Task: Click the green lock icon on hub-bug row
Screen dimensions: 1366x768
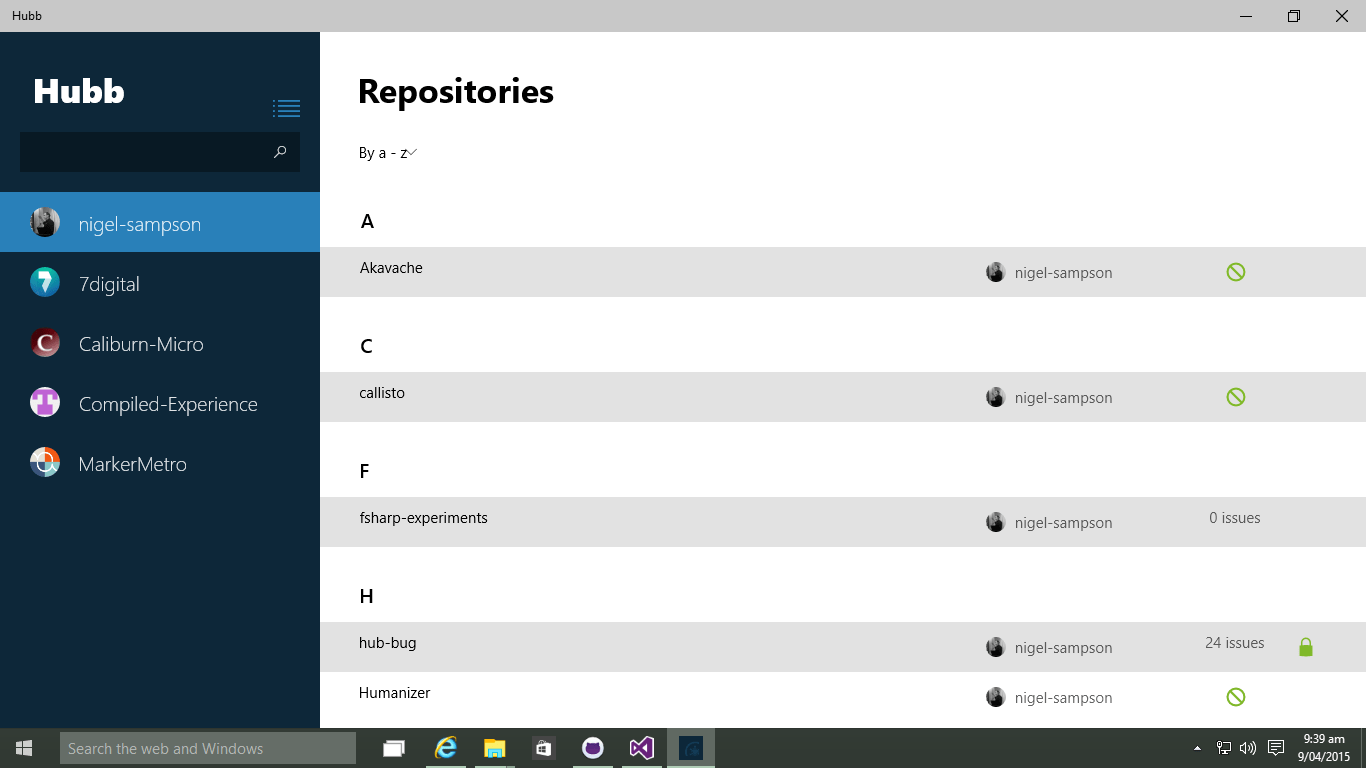Action: (1305, 647)
